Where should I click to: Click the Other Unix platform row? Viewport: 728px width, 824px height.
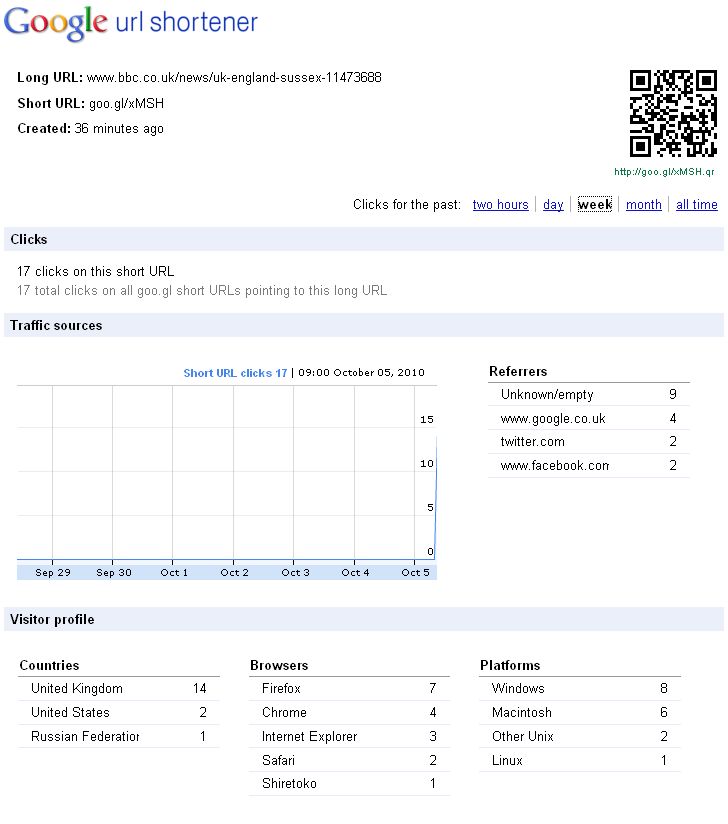[580, 736]
